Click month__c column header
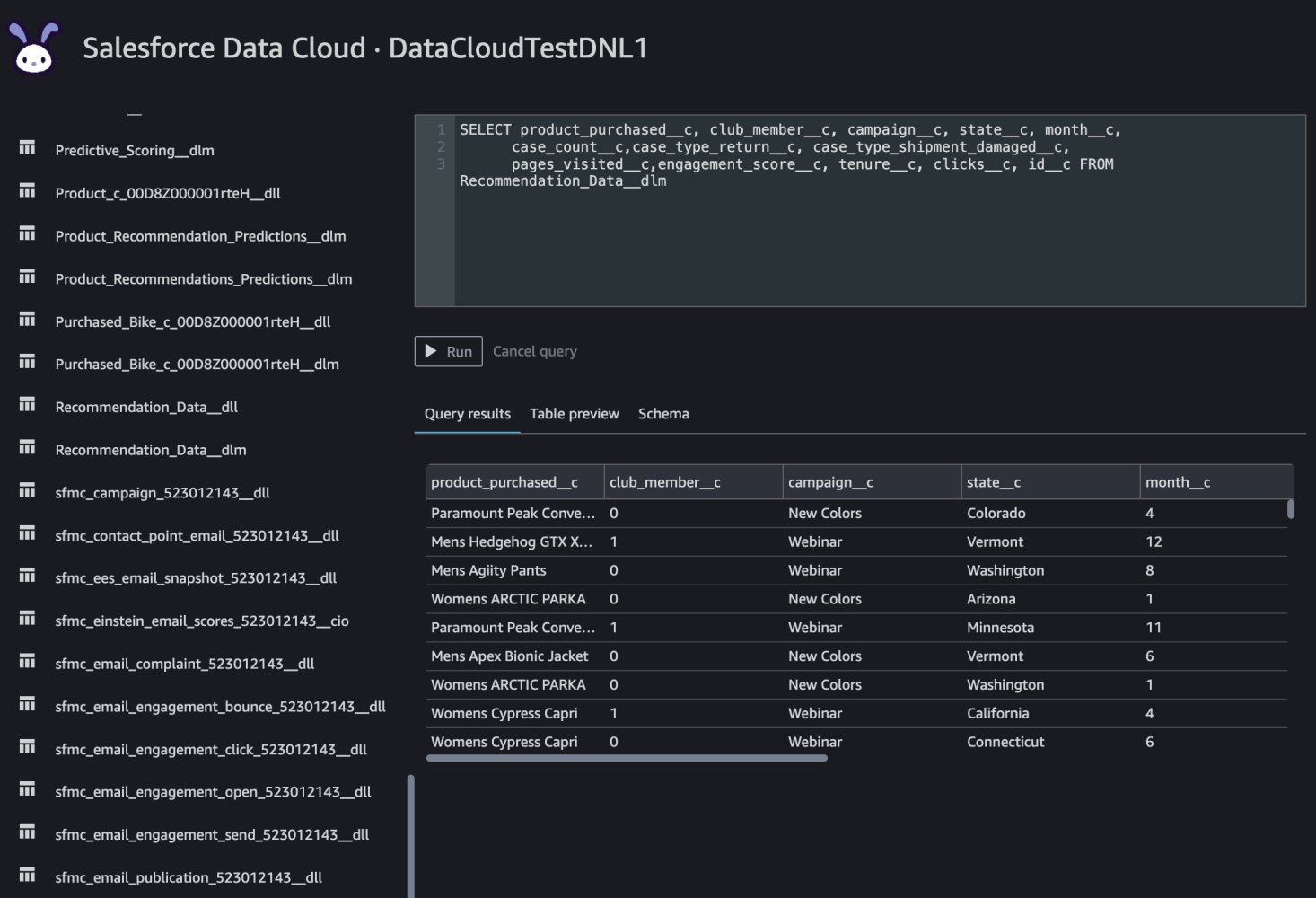1316x898 pixels. (1216, 482)
